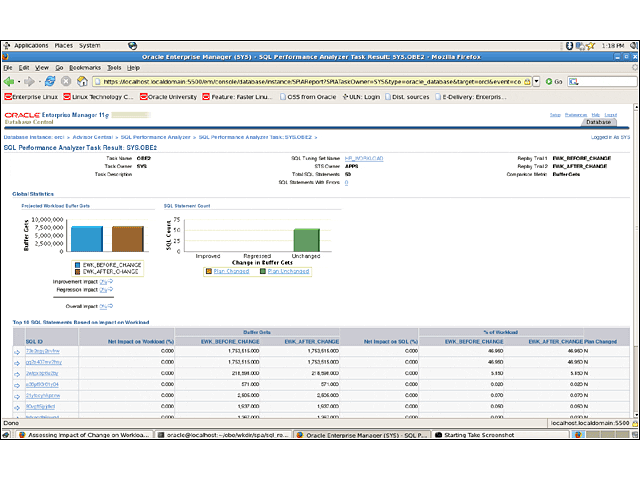This screenshot has height=480, width=640.
Task: Go to SQL Performance Analyzer breadcrumb
Action: pos(156,137)
